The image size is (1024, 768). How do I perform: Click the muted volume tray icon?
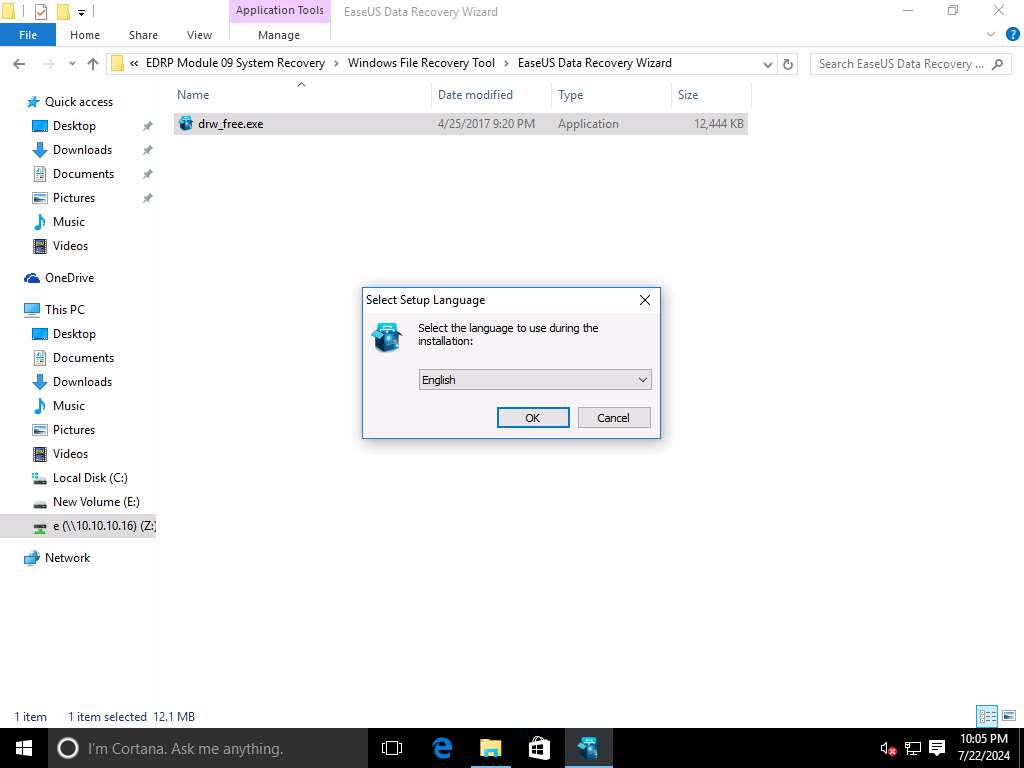(x=888, y=748)
